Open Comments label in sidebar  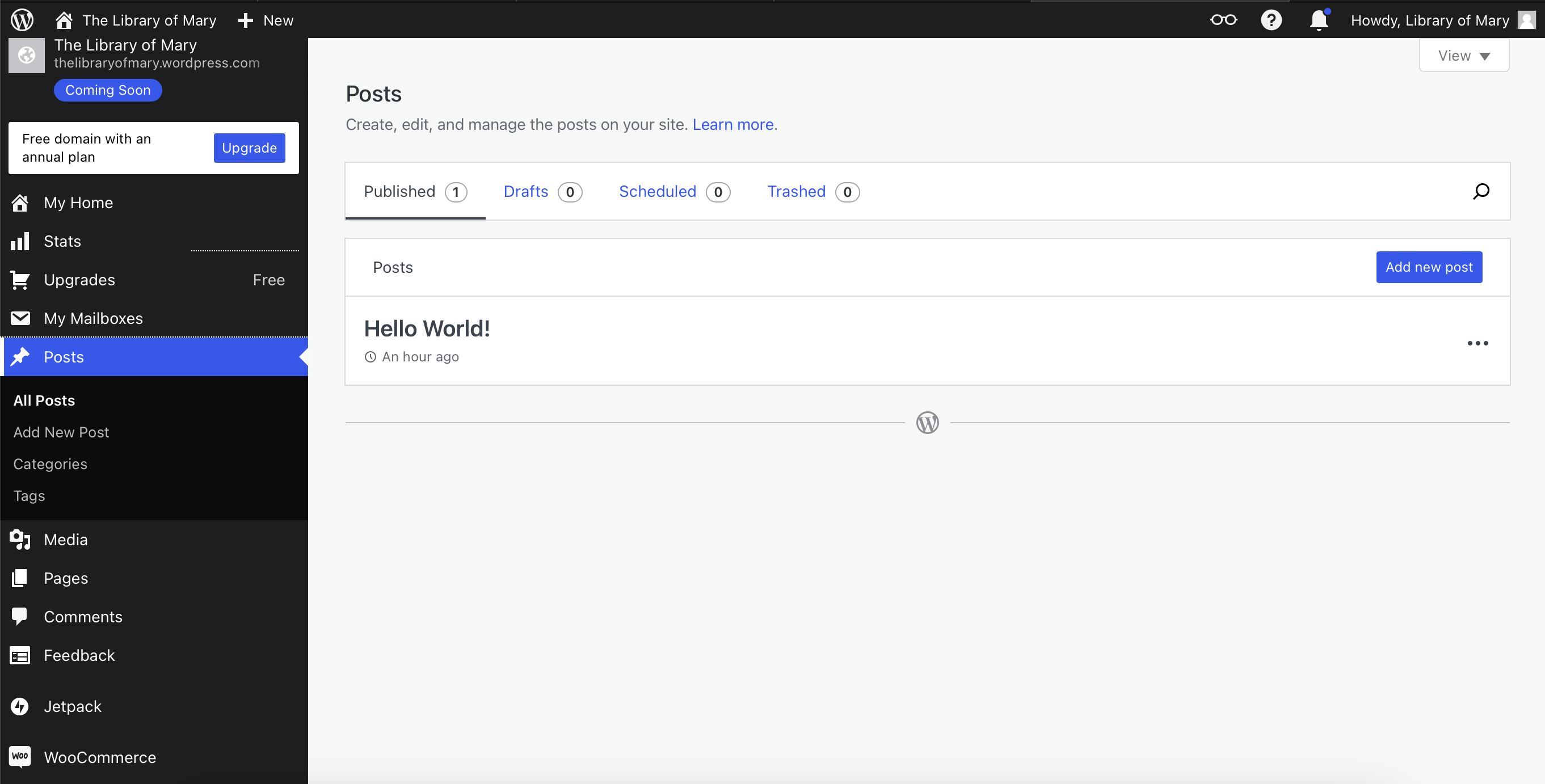[x=83, y=617]
